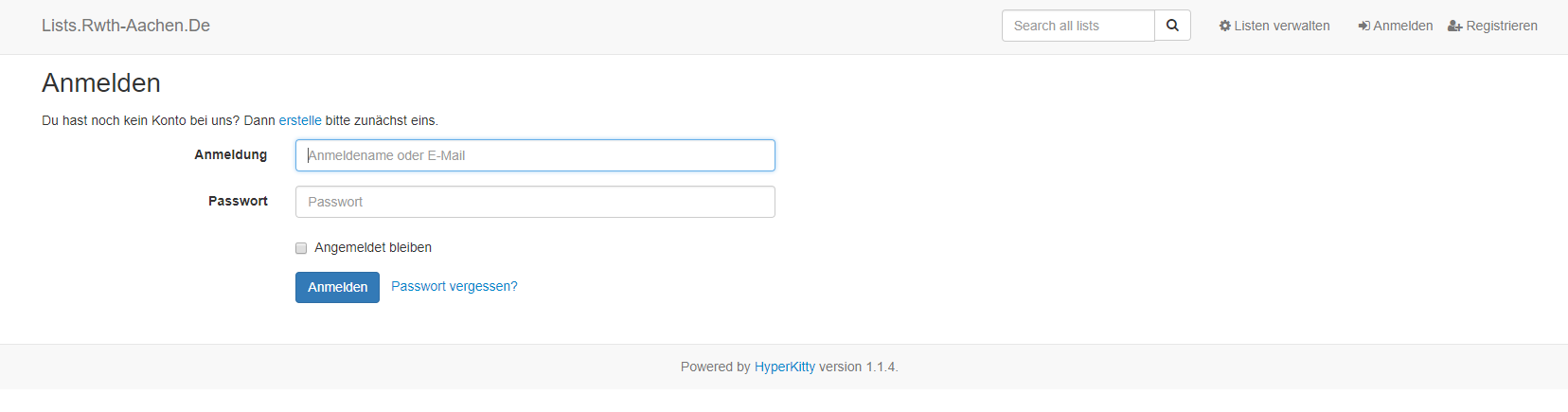
Task: Click the gear icon beside Listen verwalten
Action: (x=1224, y=26)
